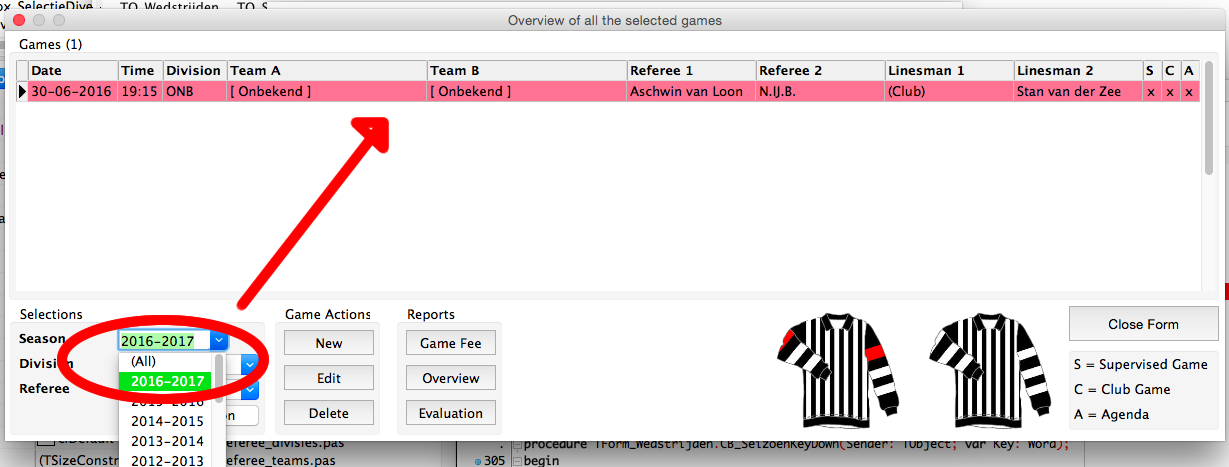
Task: Choose season 2013-2014 from list
Action: pos(166,441)
